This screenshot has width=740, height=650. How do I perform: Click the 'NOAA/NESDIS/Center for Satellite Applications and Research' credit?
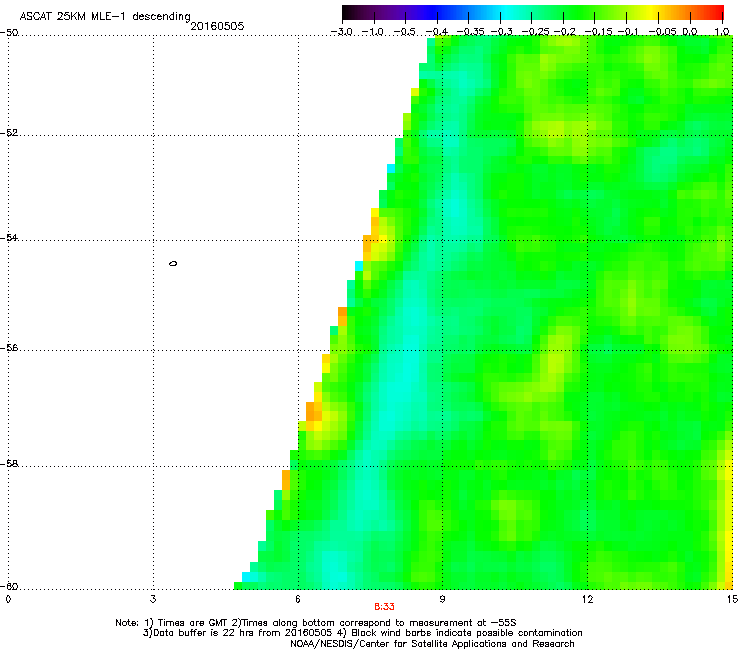click(432, 643)
